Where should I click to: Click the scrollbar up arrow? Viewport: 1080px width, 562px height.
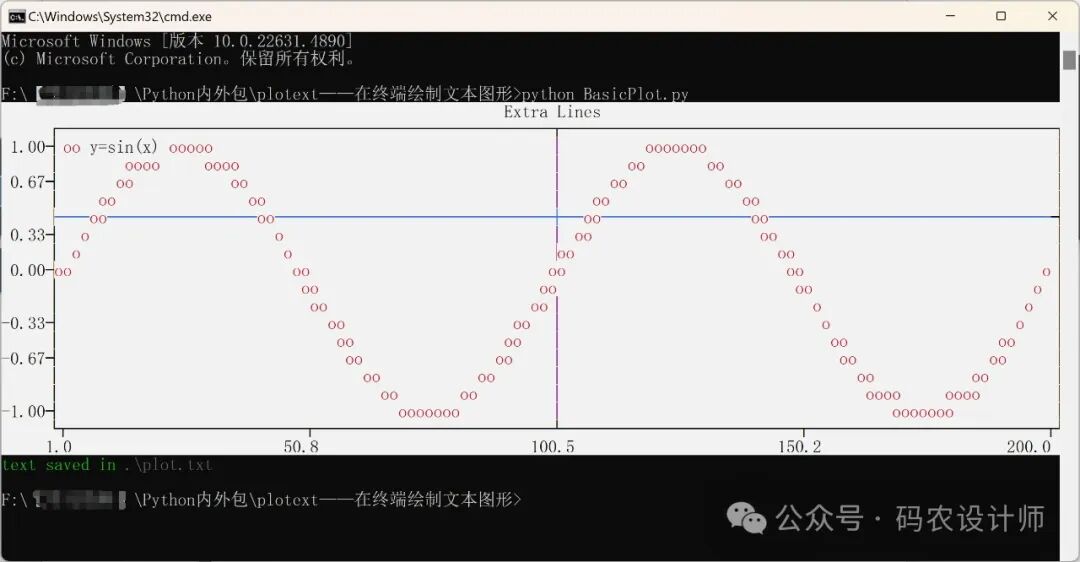1069,39
